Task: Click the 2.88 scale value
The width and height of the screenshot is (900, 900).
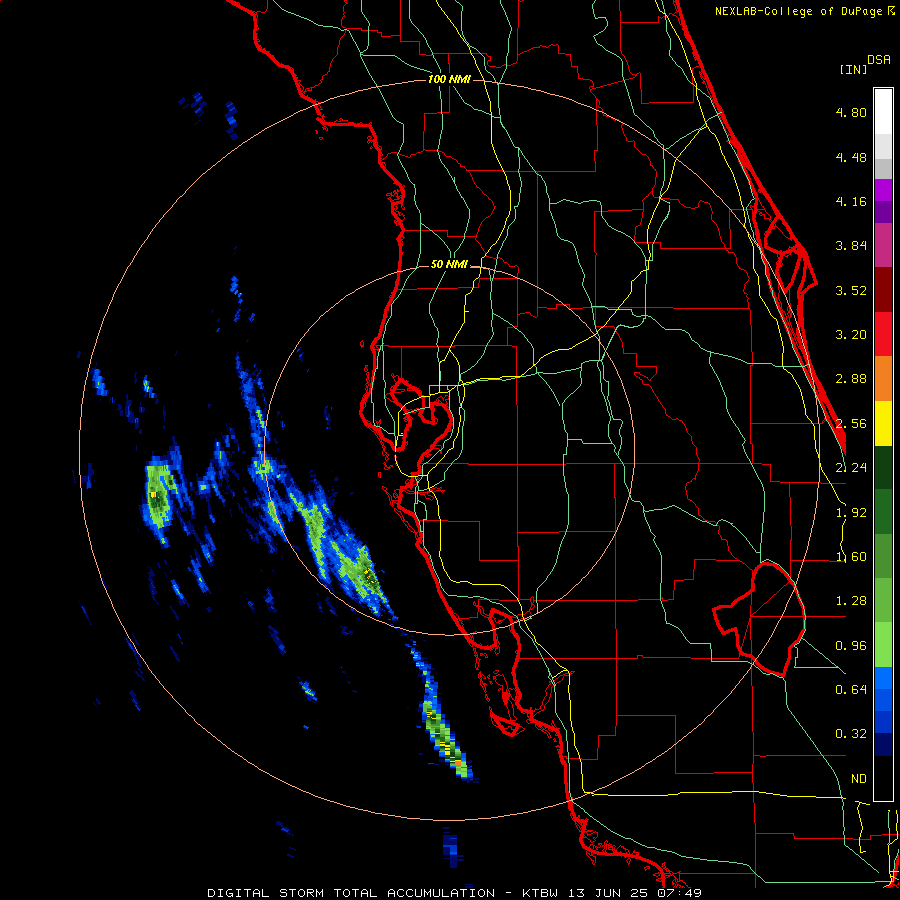Action: [x=851, y=379]
